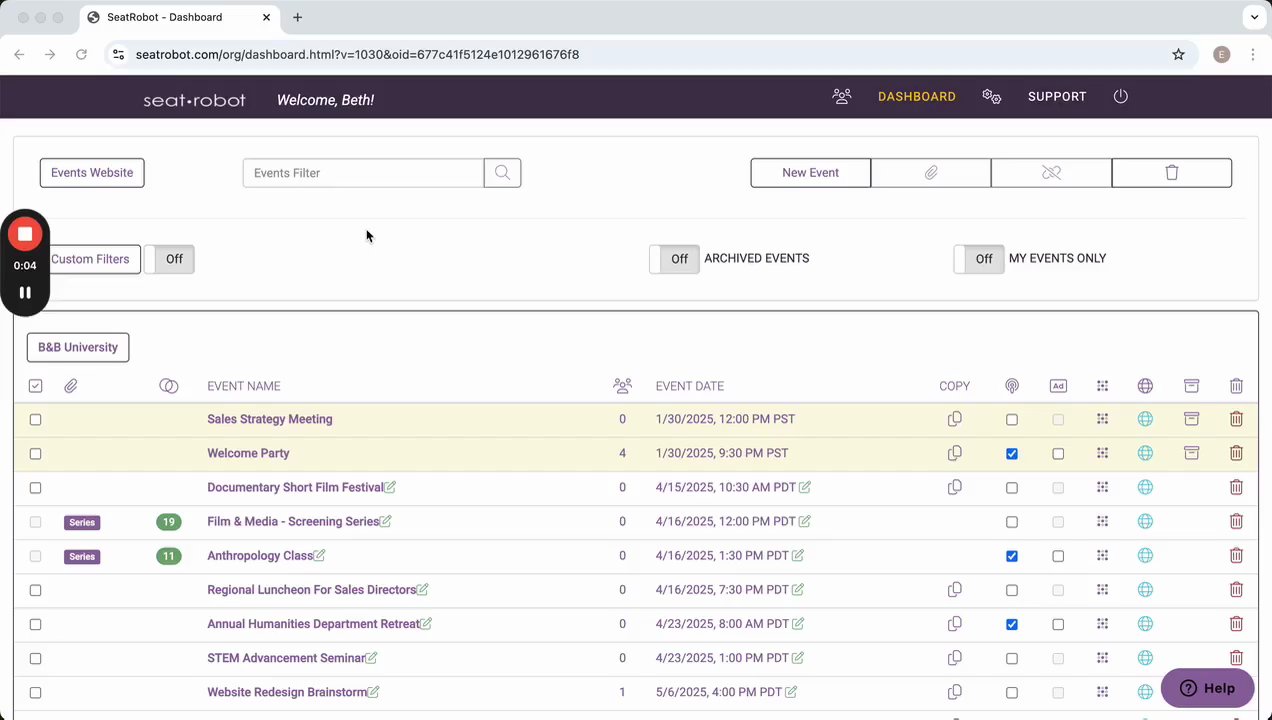Open the Support menu item

coord(1057,97)
